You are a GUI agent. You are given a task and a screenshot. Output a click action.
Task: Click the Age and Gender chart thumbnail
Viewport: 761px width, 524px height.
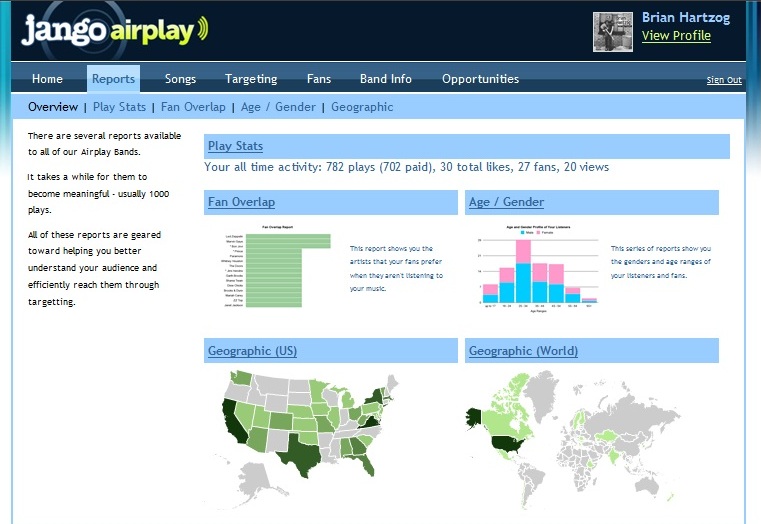(538, 268)
